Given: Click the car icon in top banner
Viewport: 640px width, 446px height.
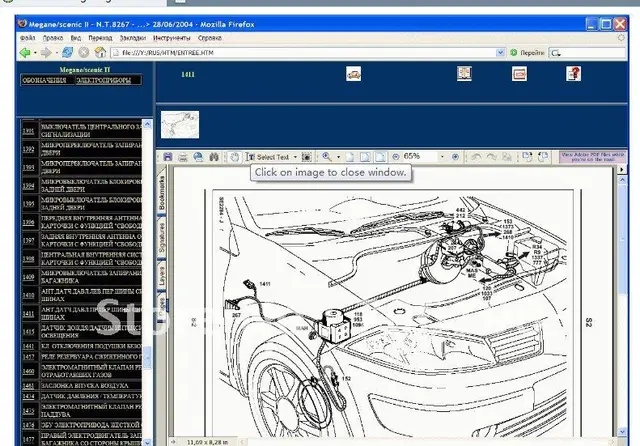Looking at the screenshot, I should pos(353,74).
